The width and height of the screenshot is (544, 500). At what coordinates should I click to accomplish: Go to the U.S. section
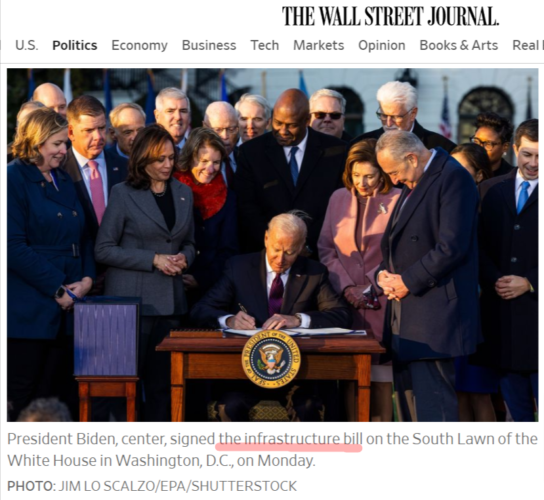tap(27, 45)
